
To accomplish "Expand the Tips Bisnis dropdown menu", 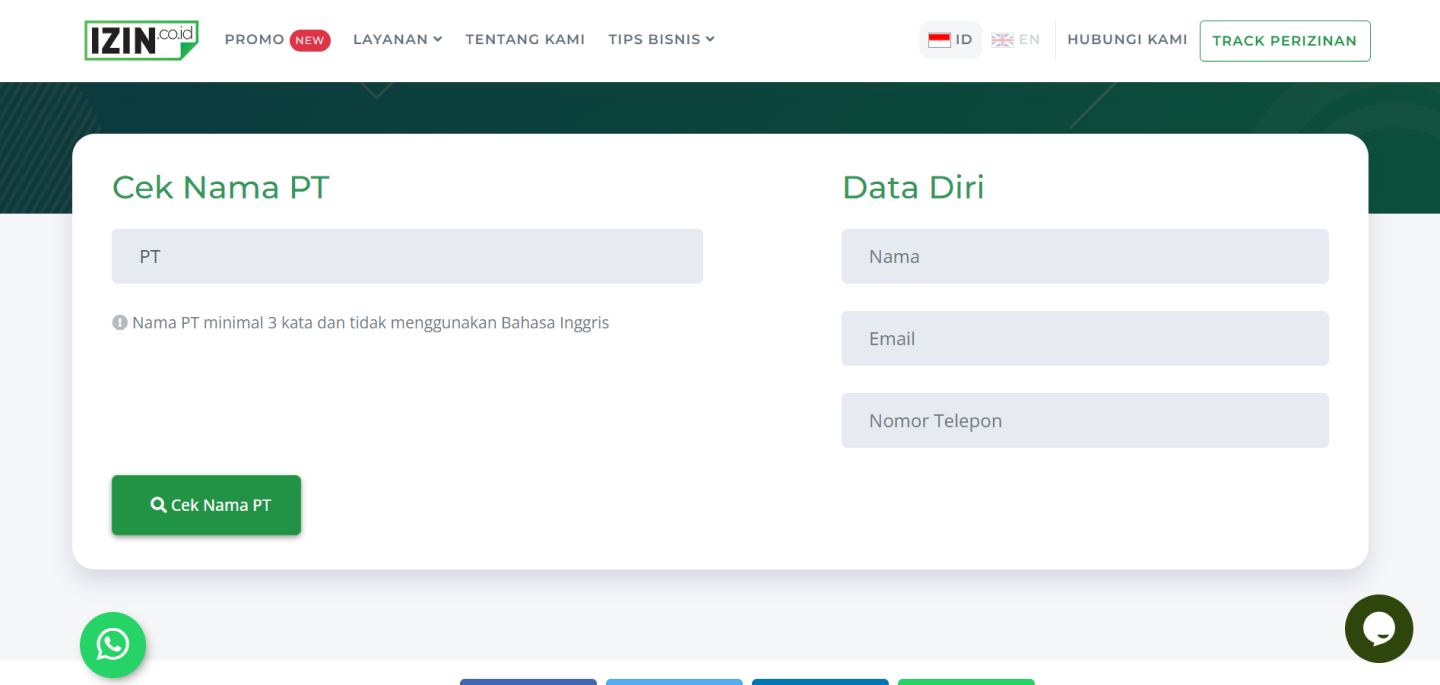I will 661,39.
